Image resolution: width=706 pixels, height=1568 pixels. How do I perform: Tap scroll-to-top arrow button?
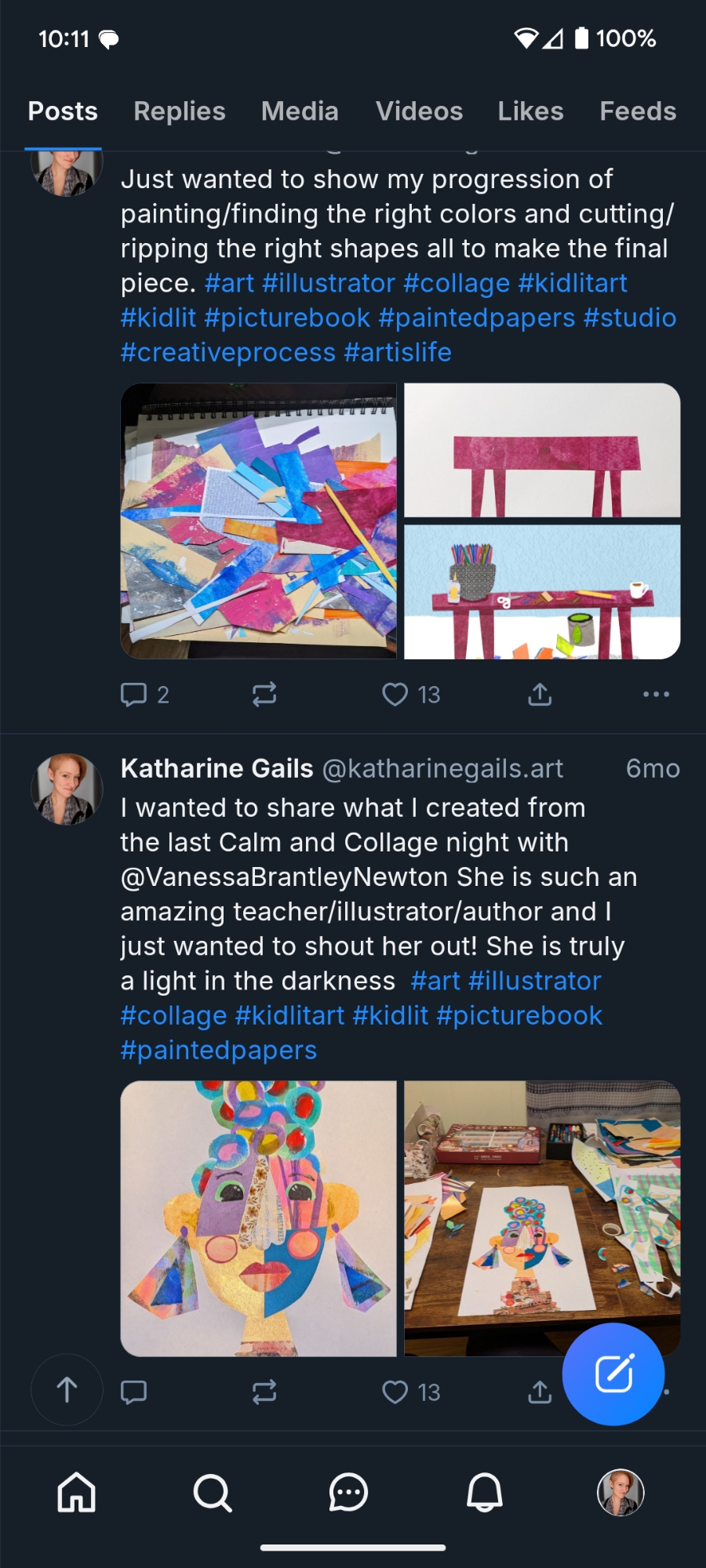(67, 1390)
